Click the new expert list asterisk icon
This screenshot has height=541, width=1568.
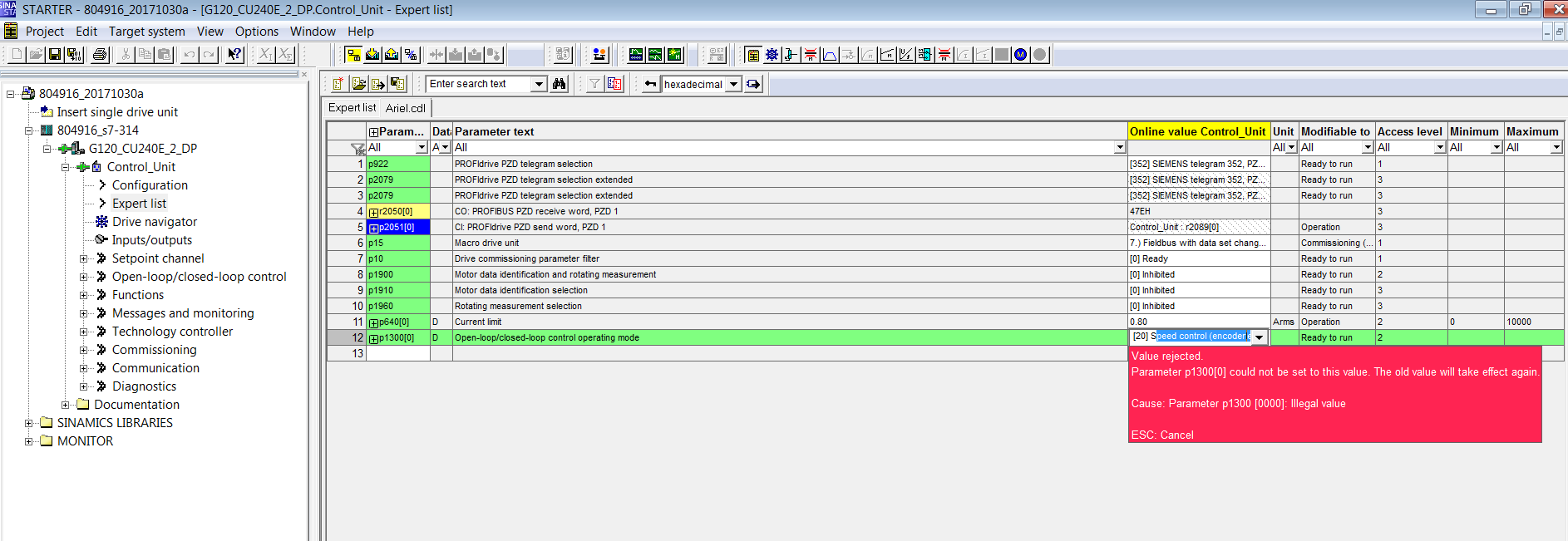pos(338,84)
